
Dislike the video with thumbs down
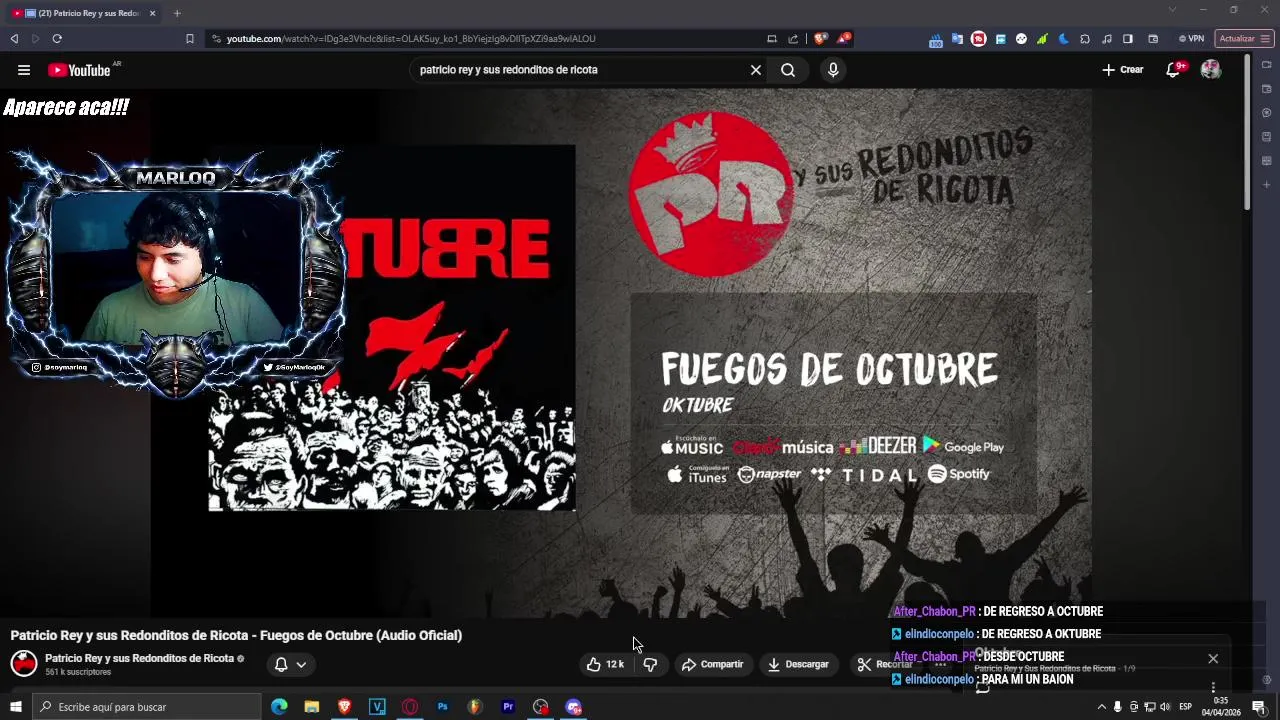point(650,664)
